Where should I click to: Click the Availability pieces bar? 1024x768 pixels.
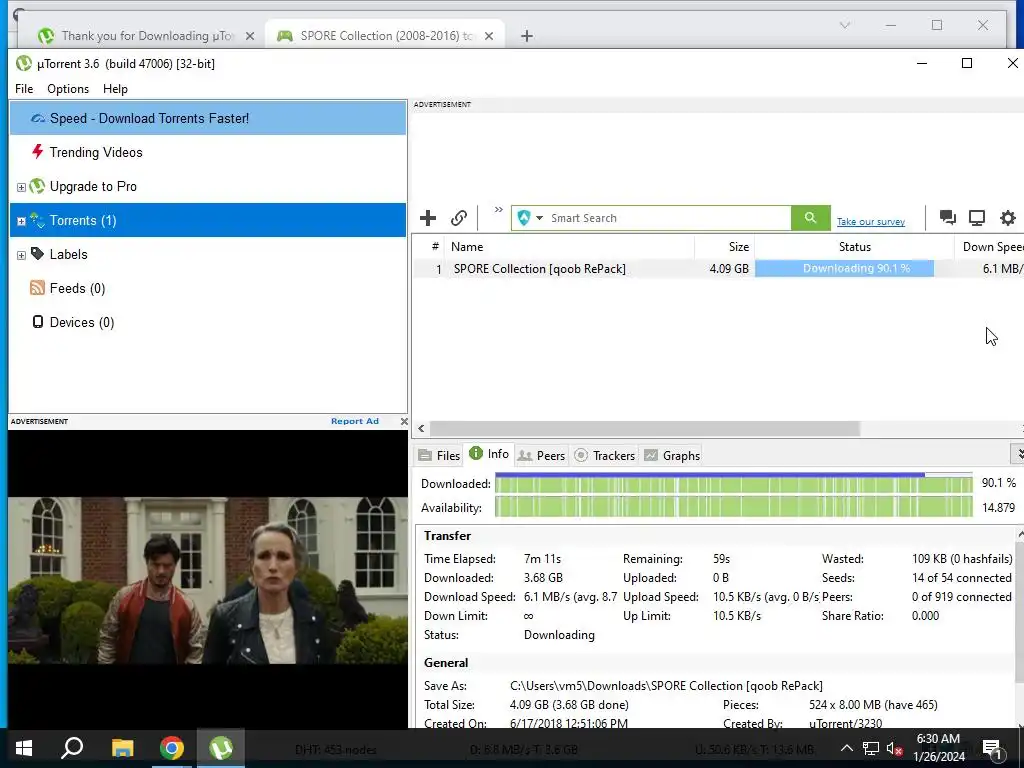click(x=733, y=507)
